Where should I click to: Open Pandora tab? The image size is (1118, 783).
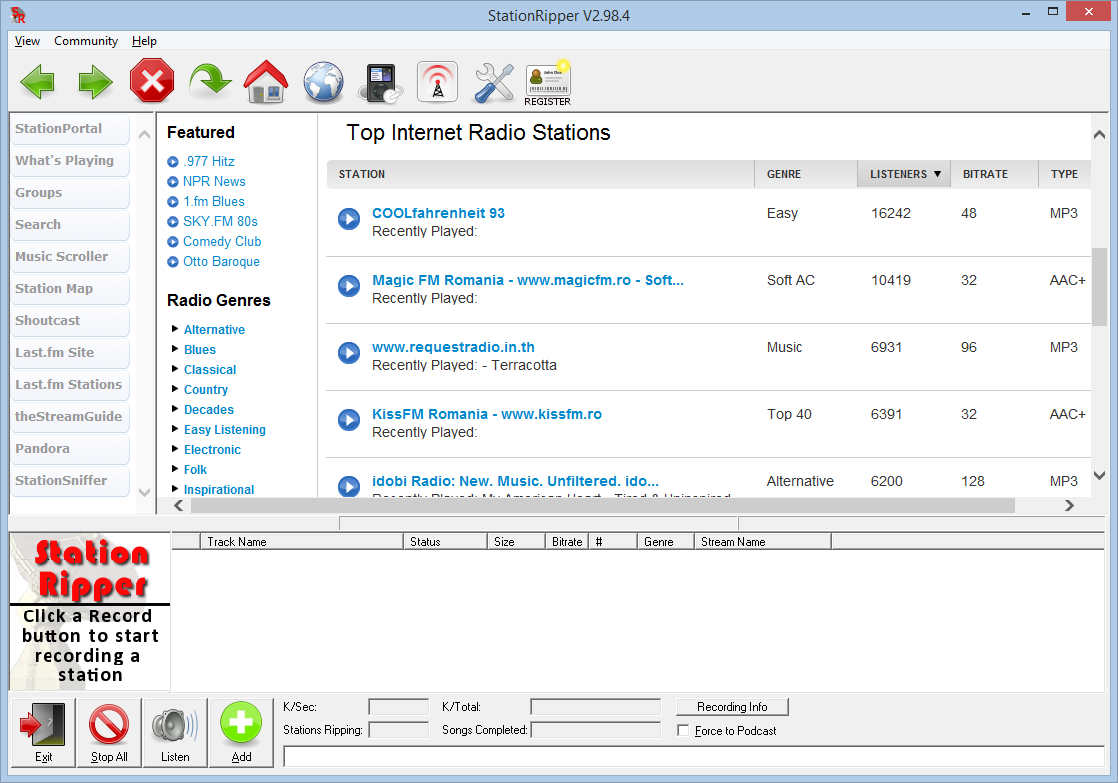click(x=71, y=450)
